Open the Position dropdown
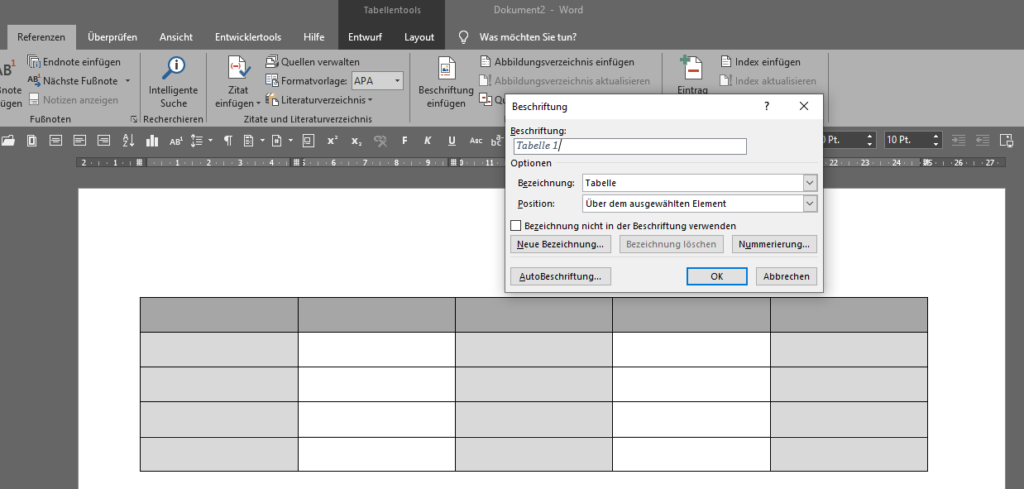The height and width of the screenshot is (489, 1024). [x=809, y=204]
